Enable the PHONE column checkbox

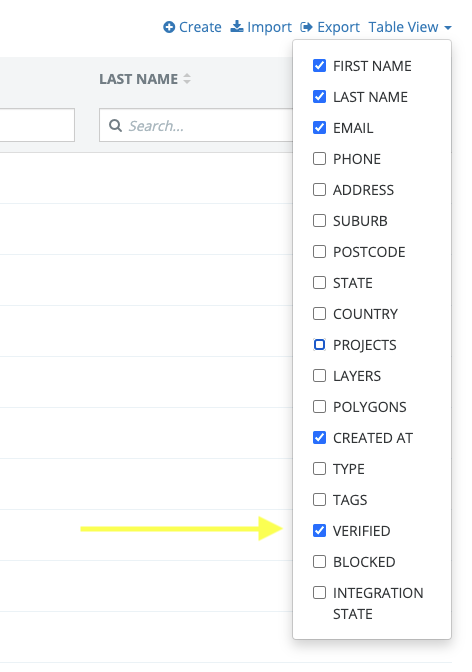click(x=319, y=159)
